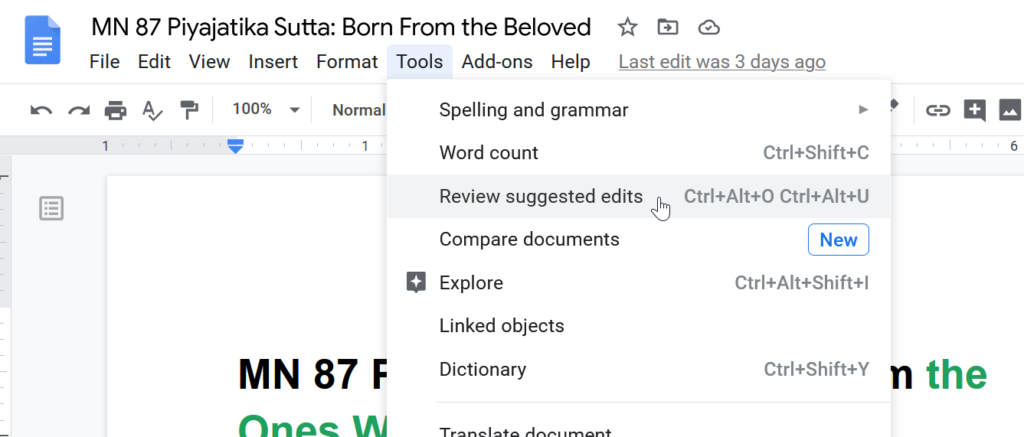This screenshot has width=1024, height=437.
Task: Expand the Spelling and grammar submenu arrow
Action: 863,110
